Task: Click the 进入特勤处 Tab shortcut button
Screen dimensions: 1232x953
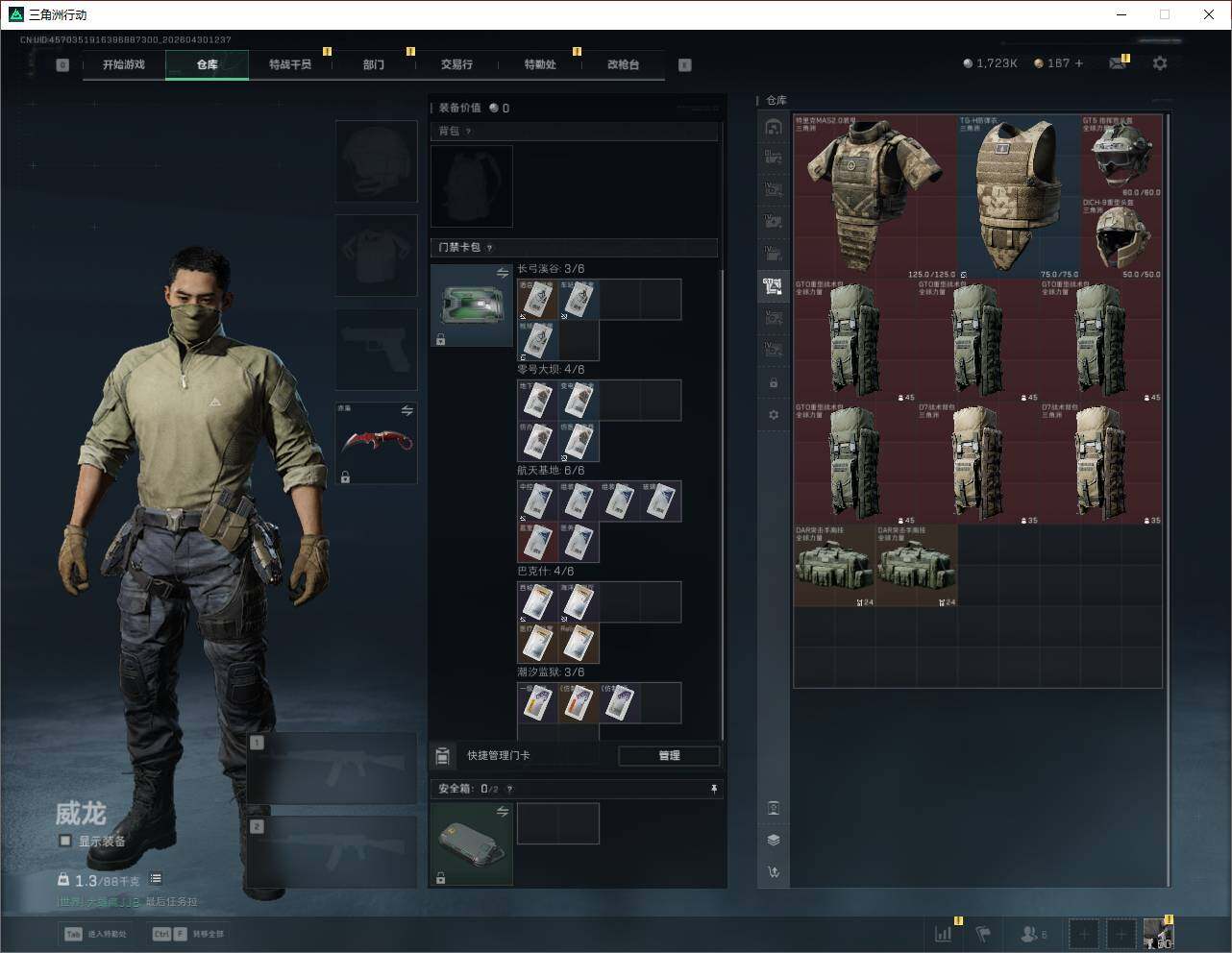Action: (x=95, y=934)
